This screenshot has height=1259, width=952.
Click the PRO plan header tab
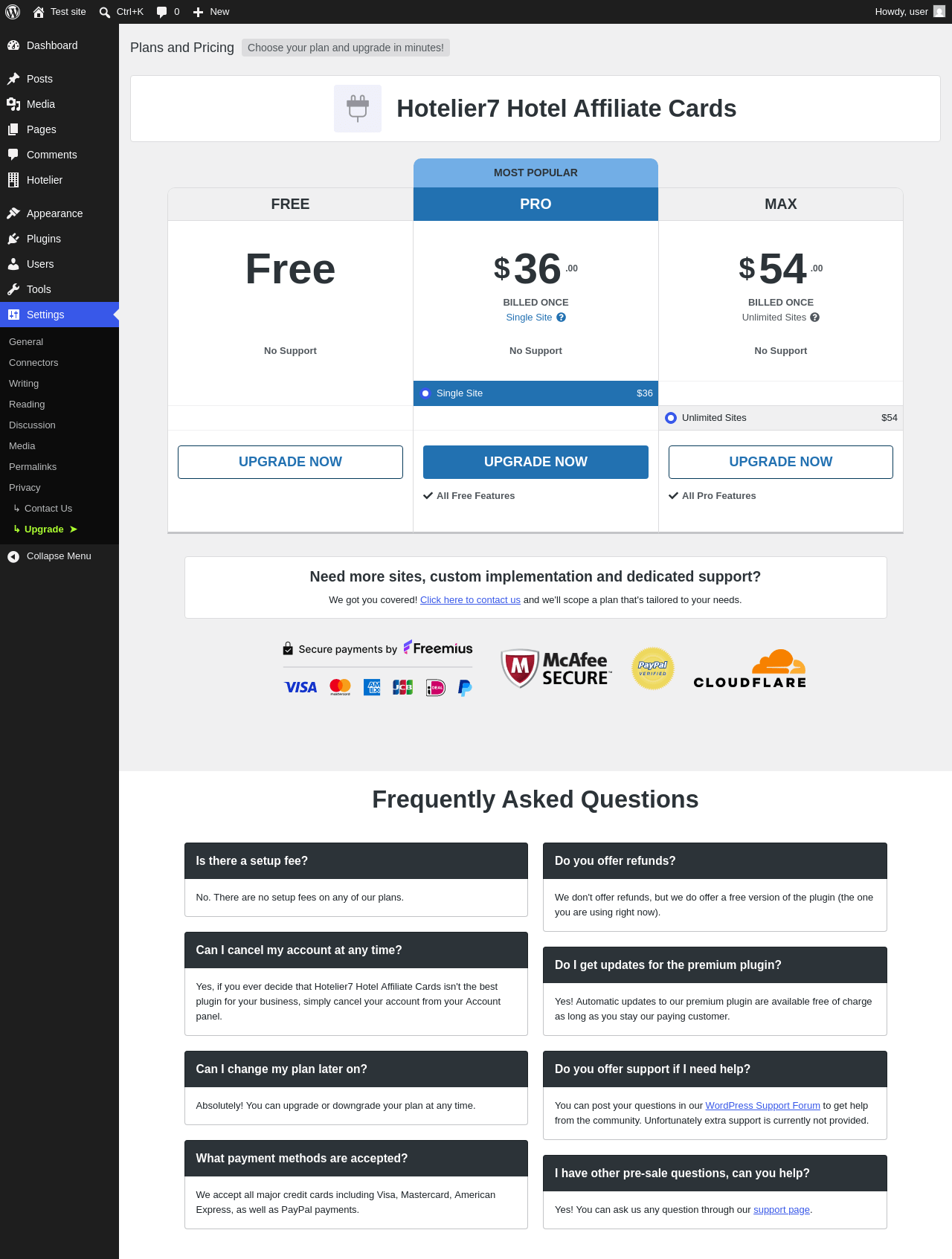click(x=535, y=204)
